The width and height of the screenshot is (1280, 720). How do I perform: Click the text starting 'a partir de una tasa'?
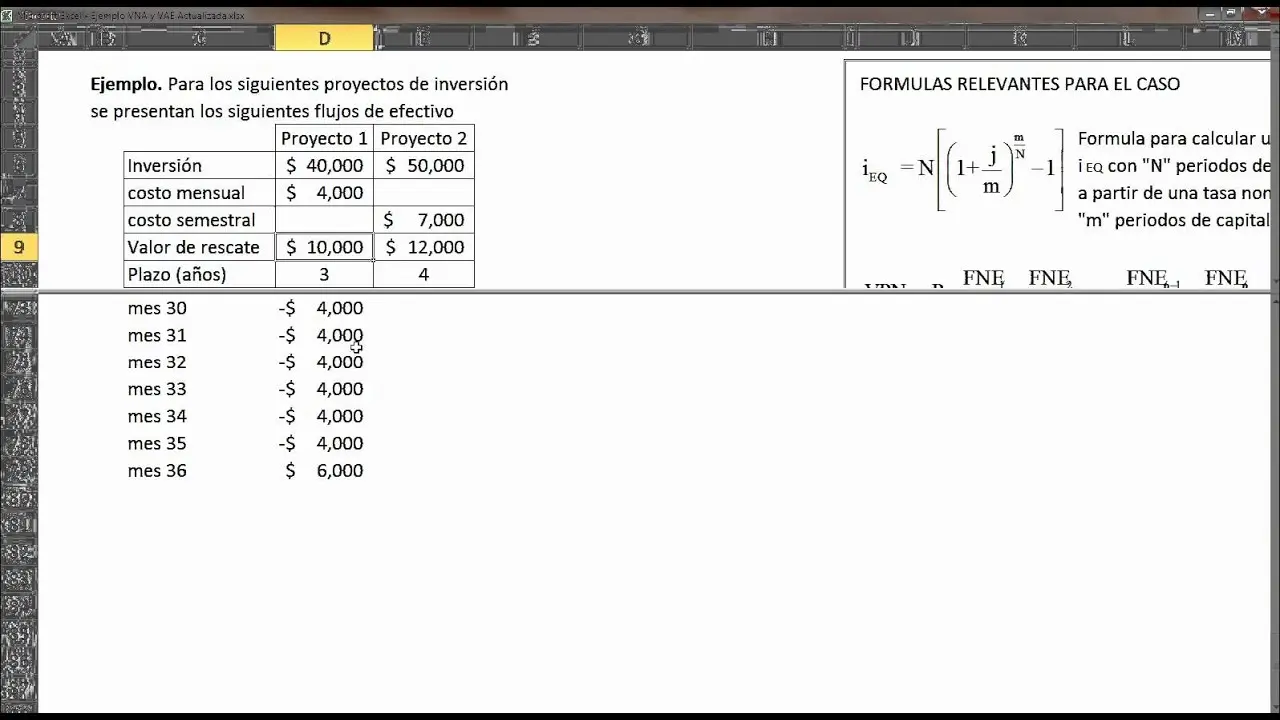click(1174, 193)
